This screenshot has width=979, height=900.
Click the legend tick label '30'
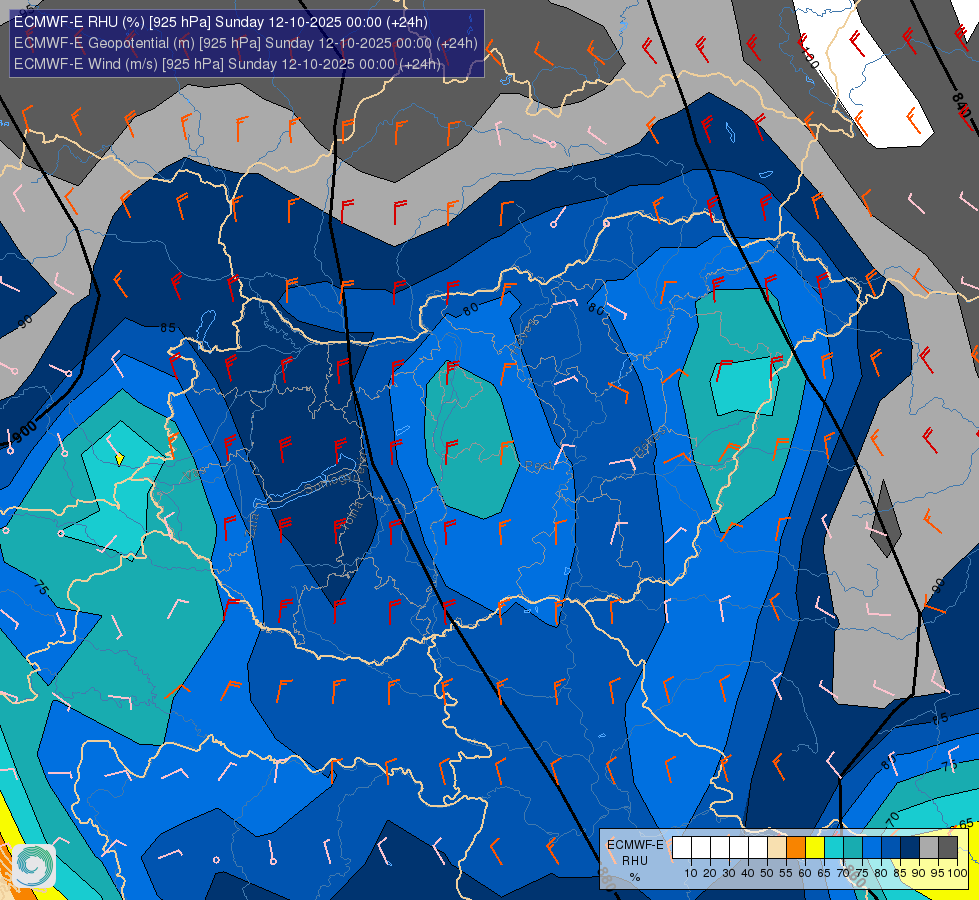pyautogui.click(x=729, y=873)
